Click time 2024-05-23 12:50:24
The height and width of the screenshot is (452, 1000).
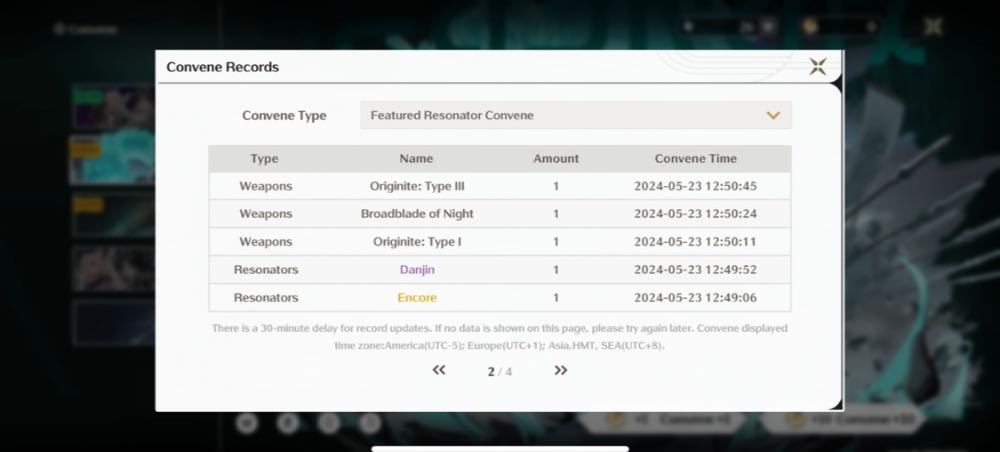(695, 214)
